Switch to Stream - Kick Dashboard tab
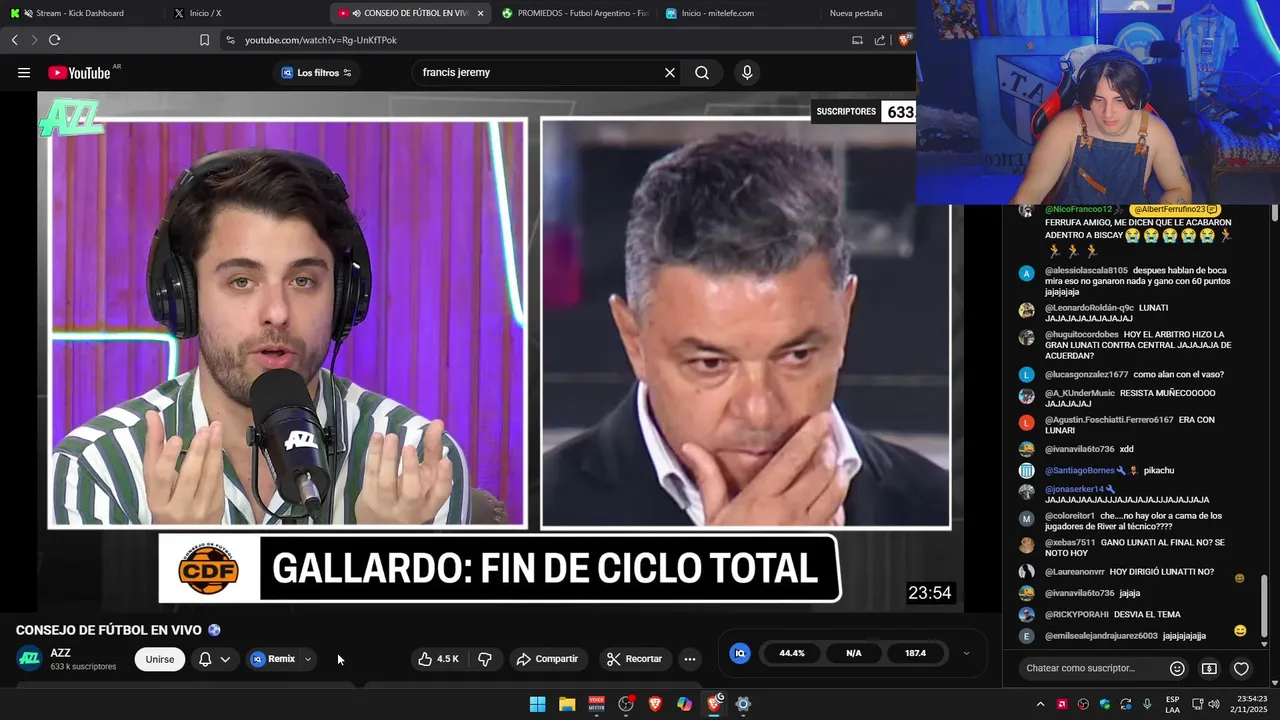1280x720 pixels. tap(78, 13)
